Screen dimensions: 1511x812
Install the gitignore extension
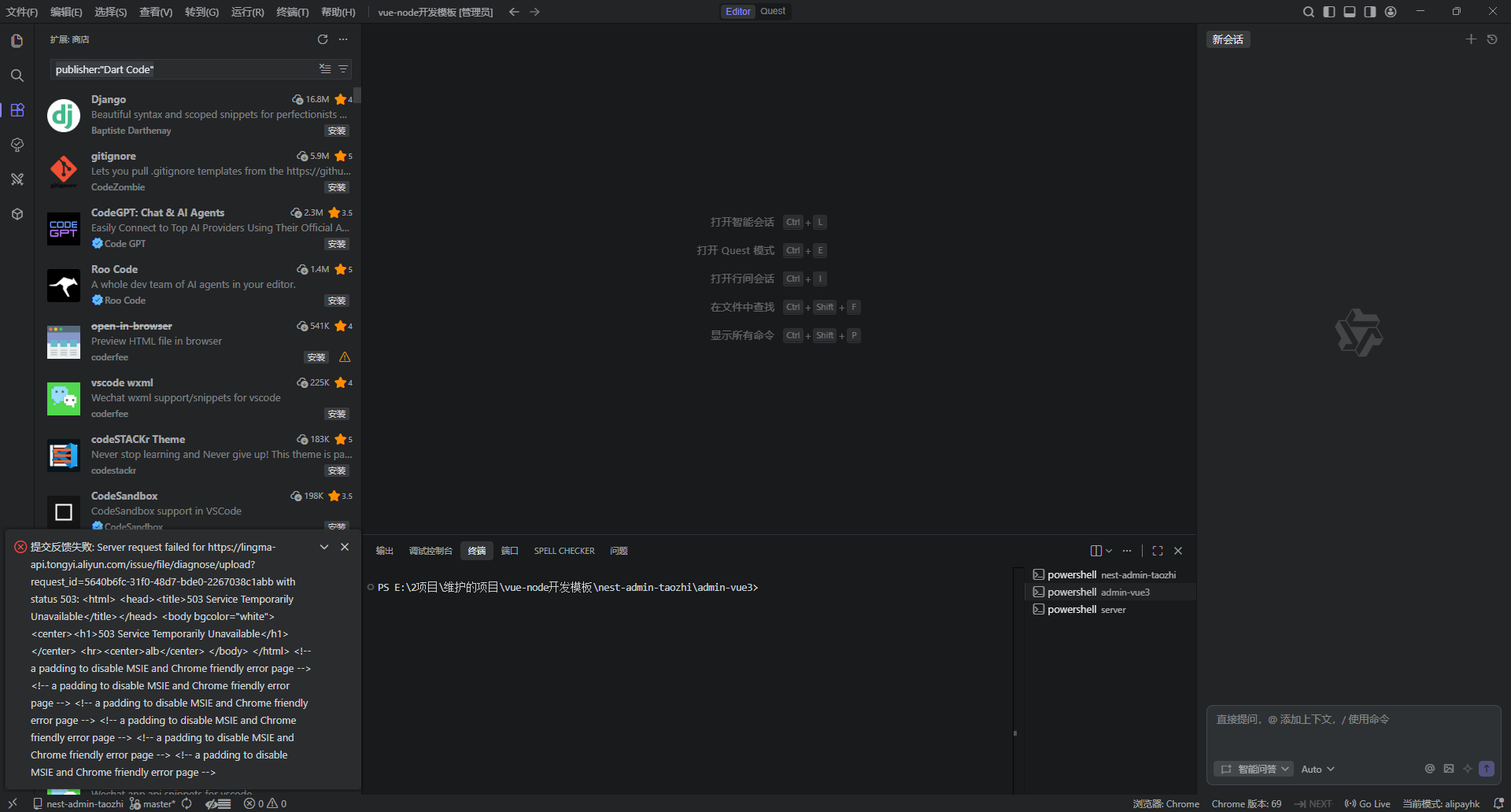[x=337, y=187]
